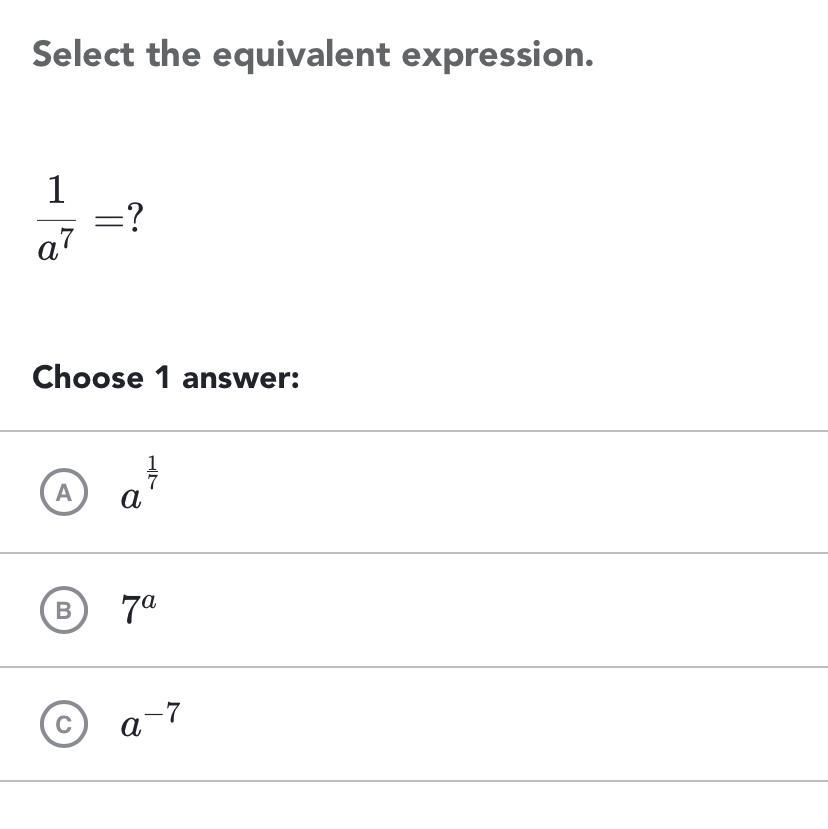Click the negative 7 exponent in option C

(166, 712)
